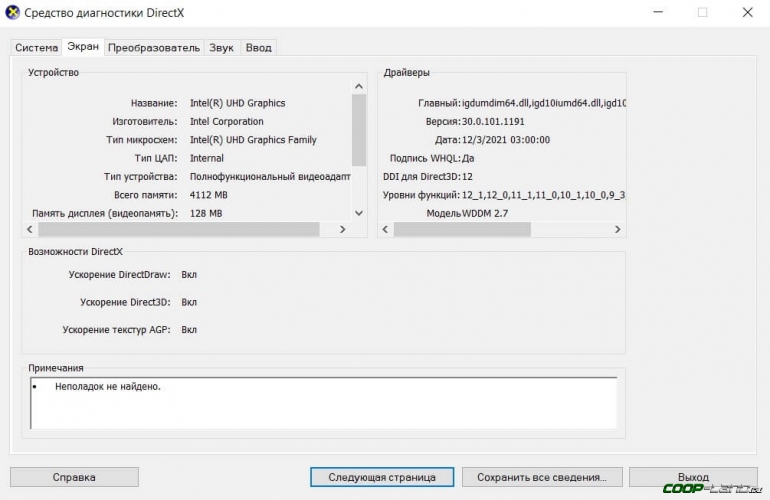Switch to the Система tab
Image resolution: width=770 pixels, height=500 pixels.
(x=36, y=47)
